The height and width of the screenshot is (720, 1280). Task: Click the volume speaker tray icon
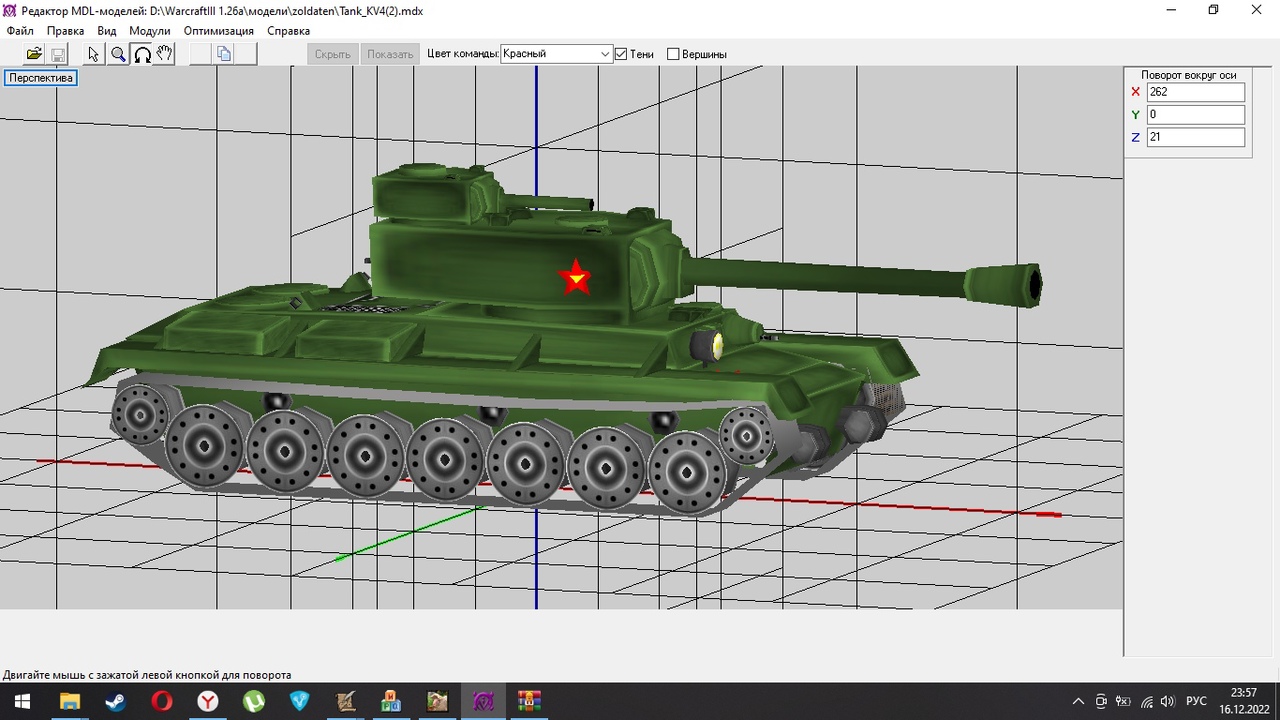1167,701
